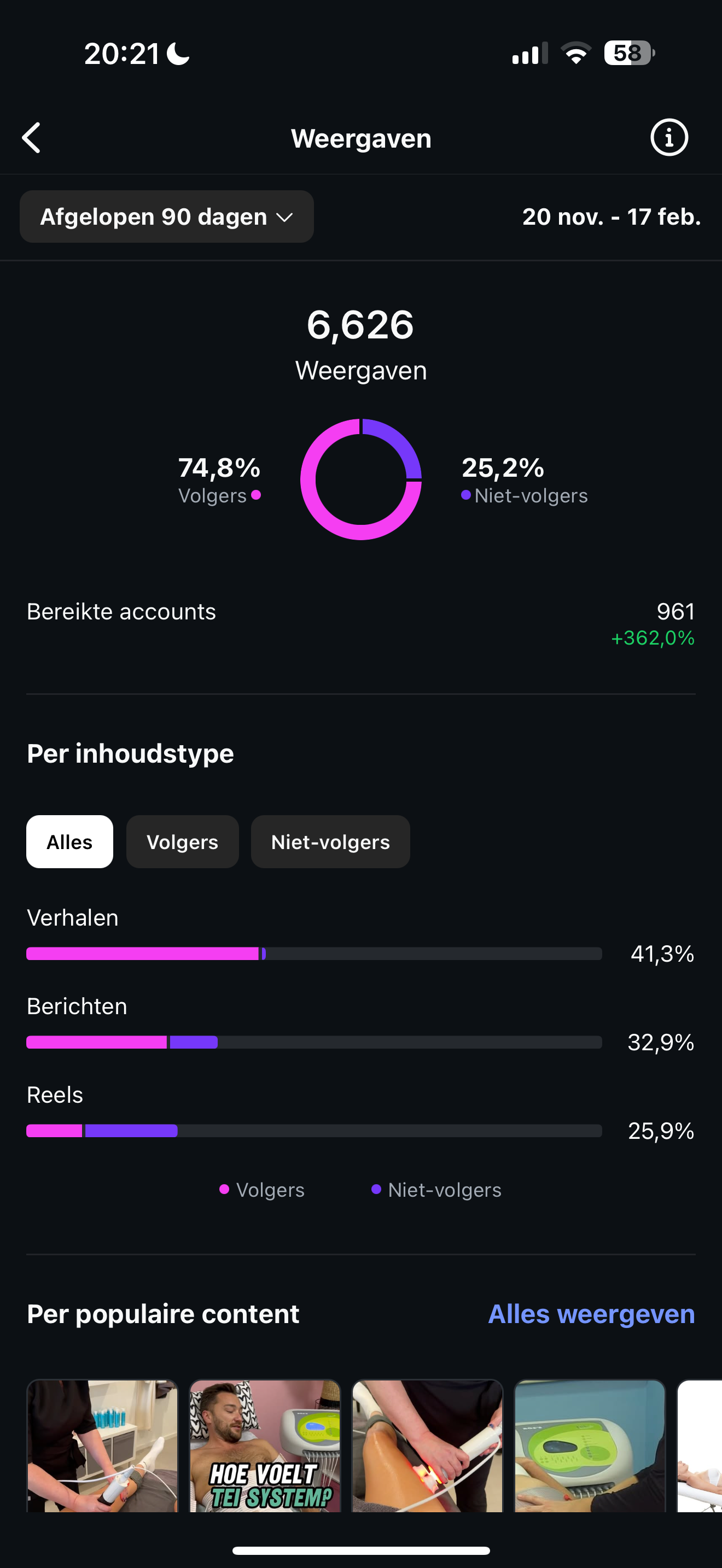Tap the moon focus mode icon
This screenshot has width=722, height=1568.
tap(178, 54)
